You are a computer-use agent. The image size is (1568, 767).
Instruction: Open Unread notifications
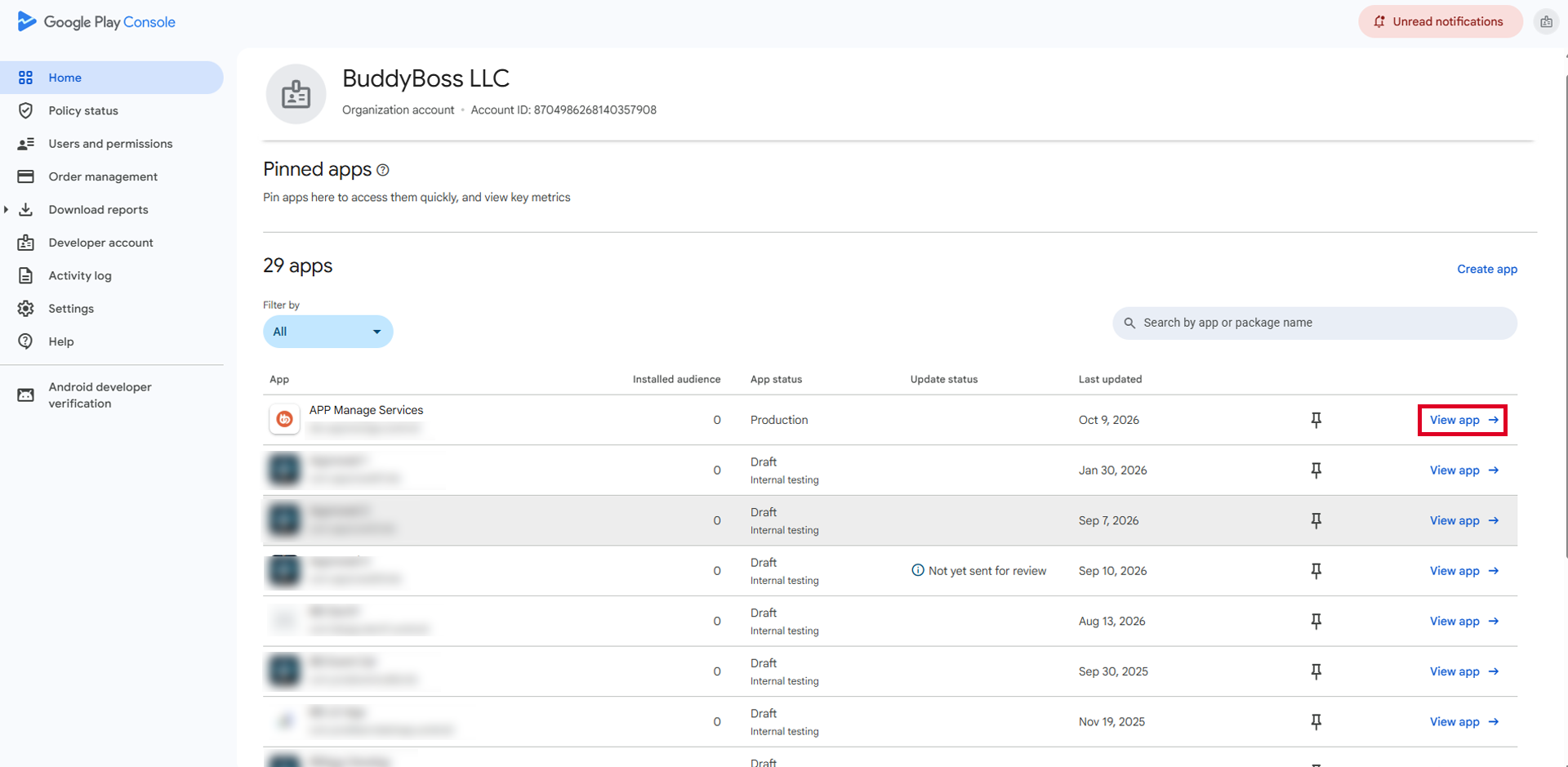pos(1441,22)
